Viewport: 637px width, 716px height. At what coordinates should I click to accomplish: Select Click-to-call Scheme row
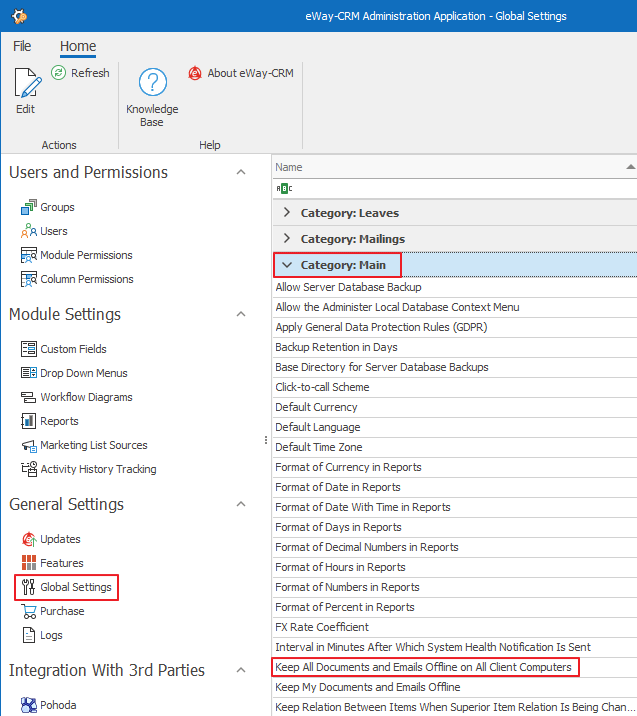[455, 387]
